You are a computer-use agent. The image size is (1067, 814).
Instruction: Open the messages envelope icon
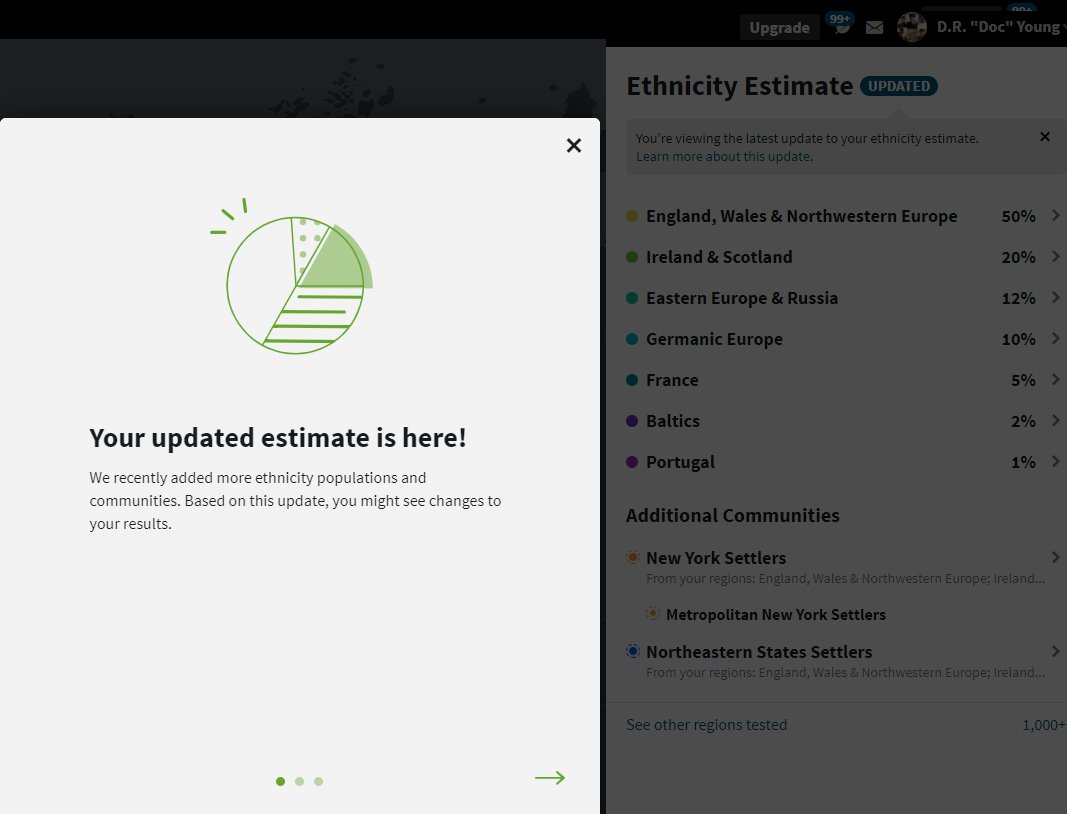(874, 27)
